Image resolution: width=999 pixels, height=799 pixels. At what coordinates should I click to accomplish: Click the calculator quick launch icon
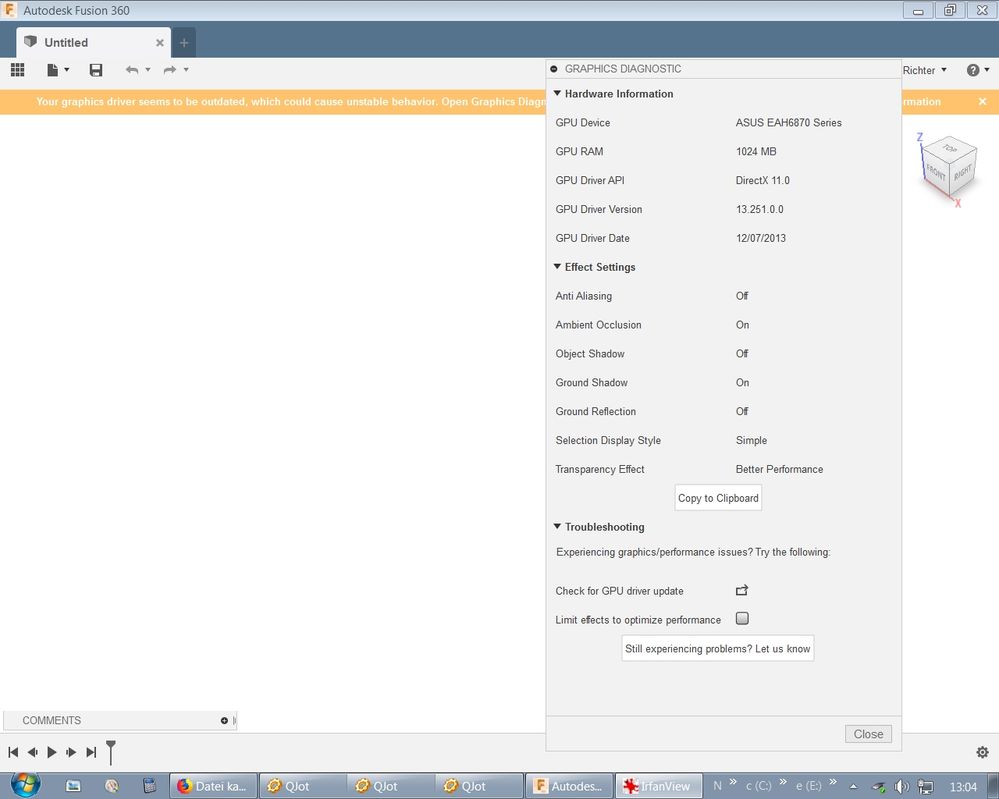[149, 786]
